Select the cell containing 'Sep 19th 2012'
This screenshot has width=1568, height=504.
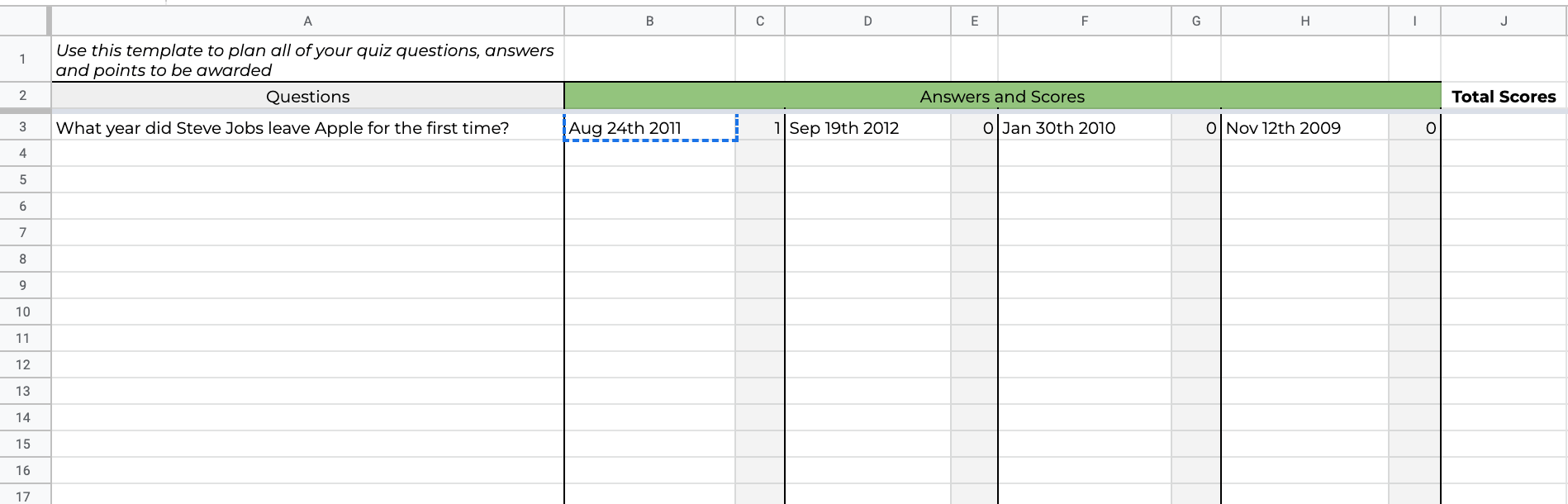click(x=867, y=128)
